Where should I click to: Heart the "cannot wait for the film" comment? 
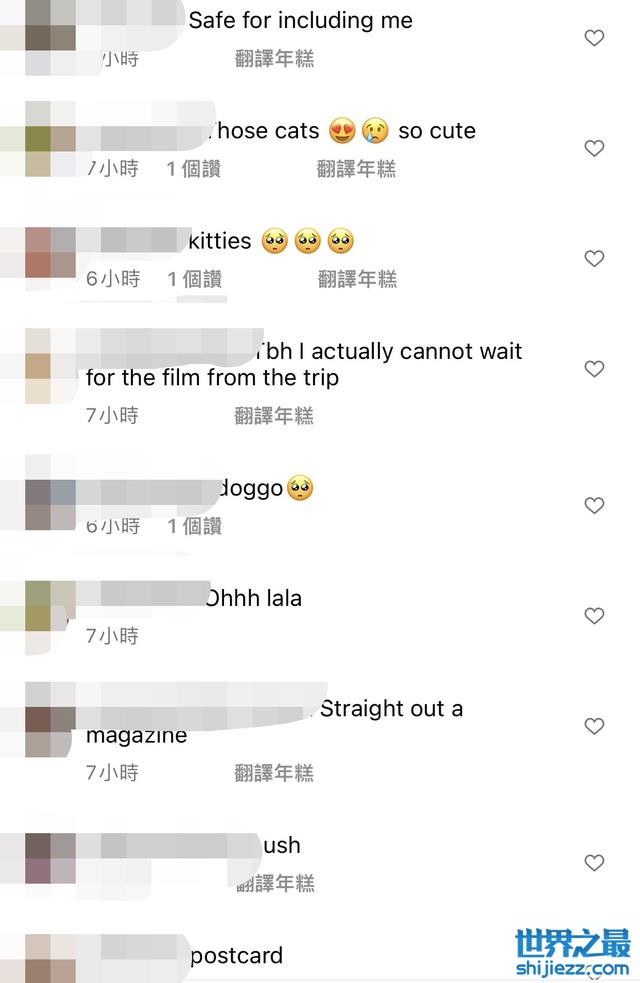coord(594,369)
